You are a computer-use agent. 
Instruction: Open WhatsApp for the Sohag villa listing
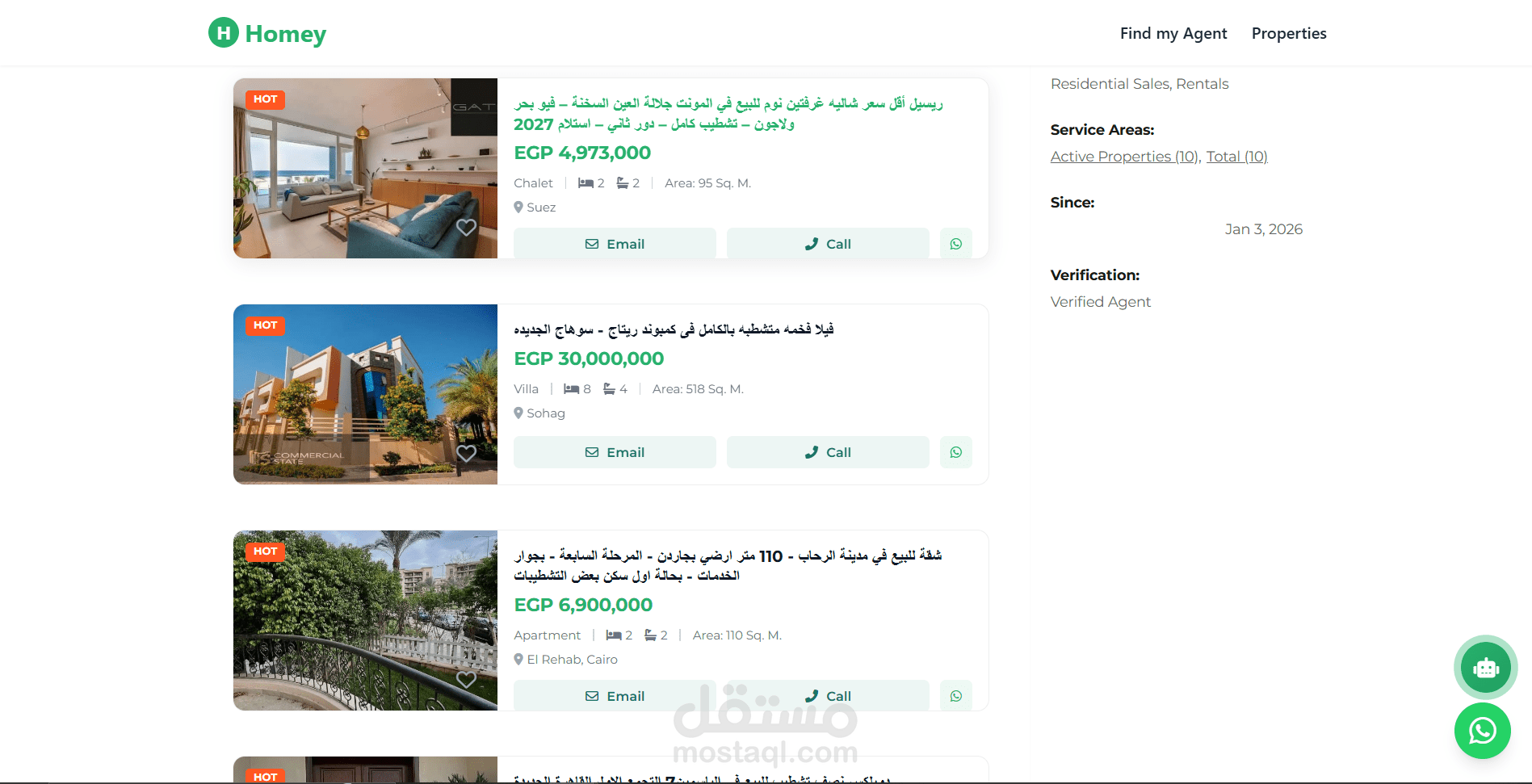(956, 452)
